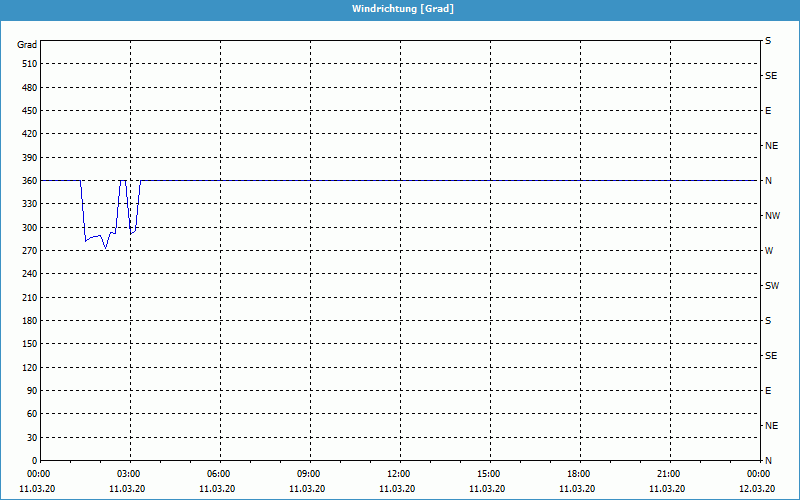Viewport: 800px width, 500px height.
Task: Select the 06:00 time axis label
Action: (218, 474)
